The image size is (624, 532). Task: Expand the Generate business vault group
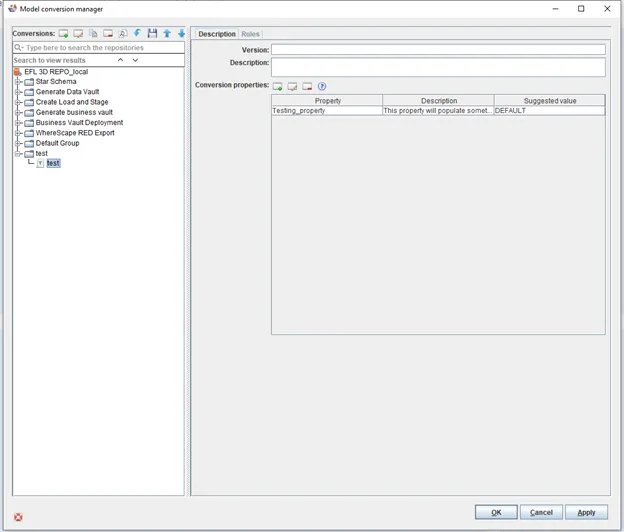[17, 113]
